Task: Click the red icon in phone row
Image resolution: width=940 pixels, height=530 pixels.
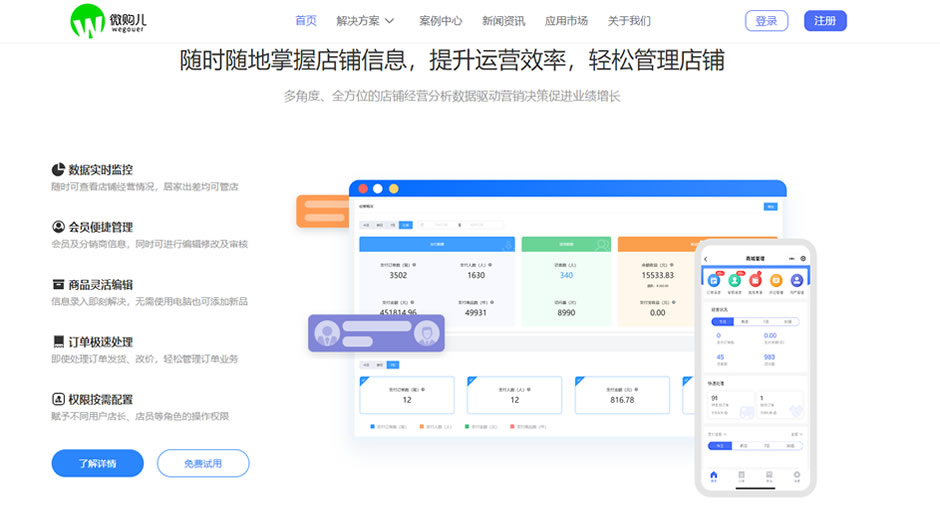Action: point(755,281)
